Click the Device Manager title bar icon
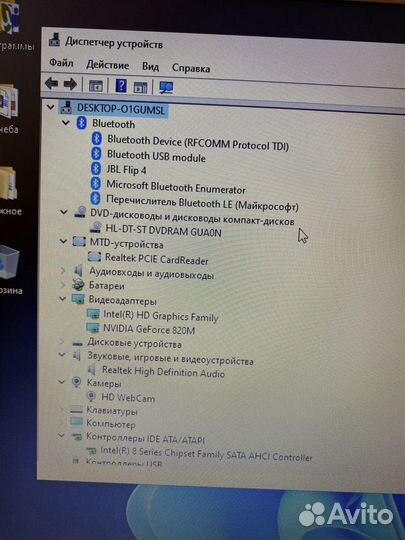The image size is (405, 540). point(54,39)
